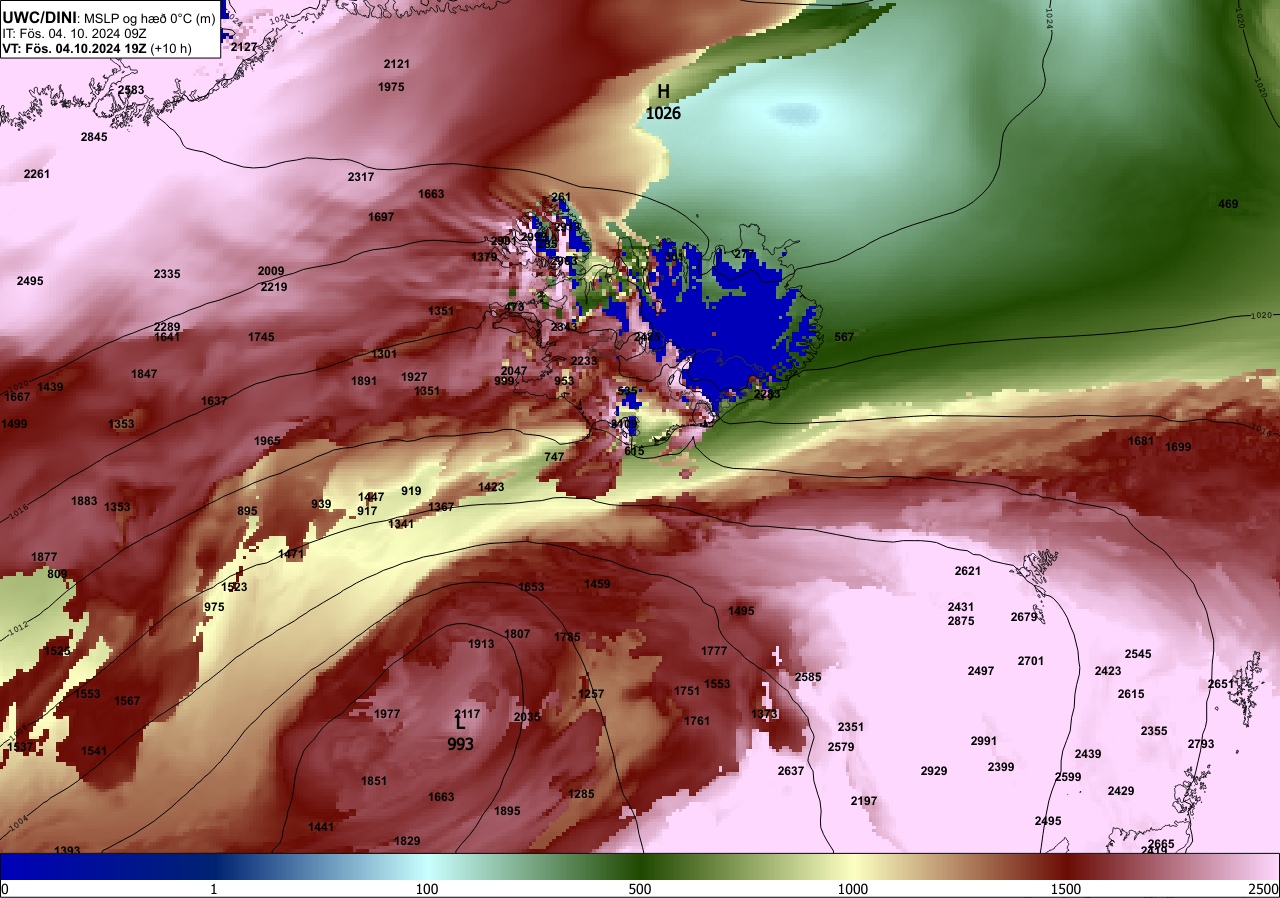Click the map value 1745
The height and width of the screenshot is (898, 1280).
(261, 337)
